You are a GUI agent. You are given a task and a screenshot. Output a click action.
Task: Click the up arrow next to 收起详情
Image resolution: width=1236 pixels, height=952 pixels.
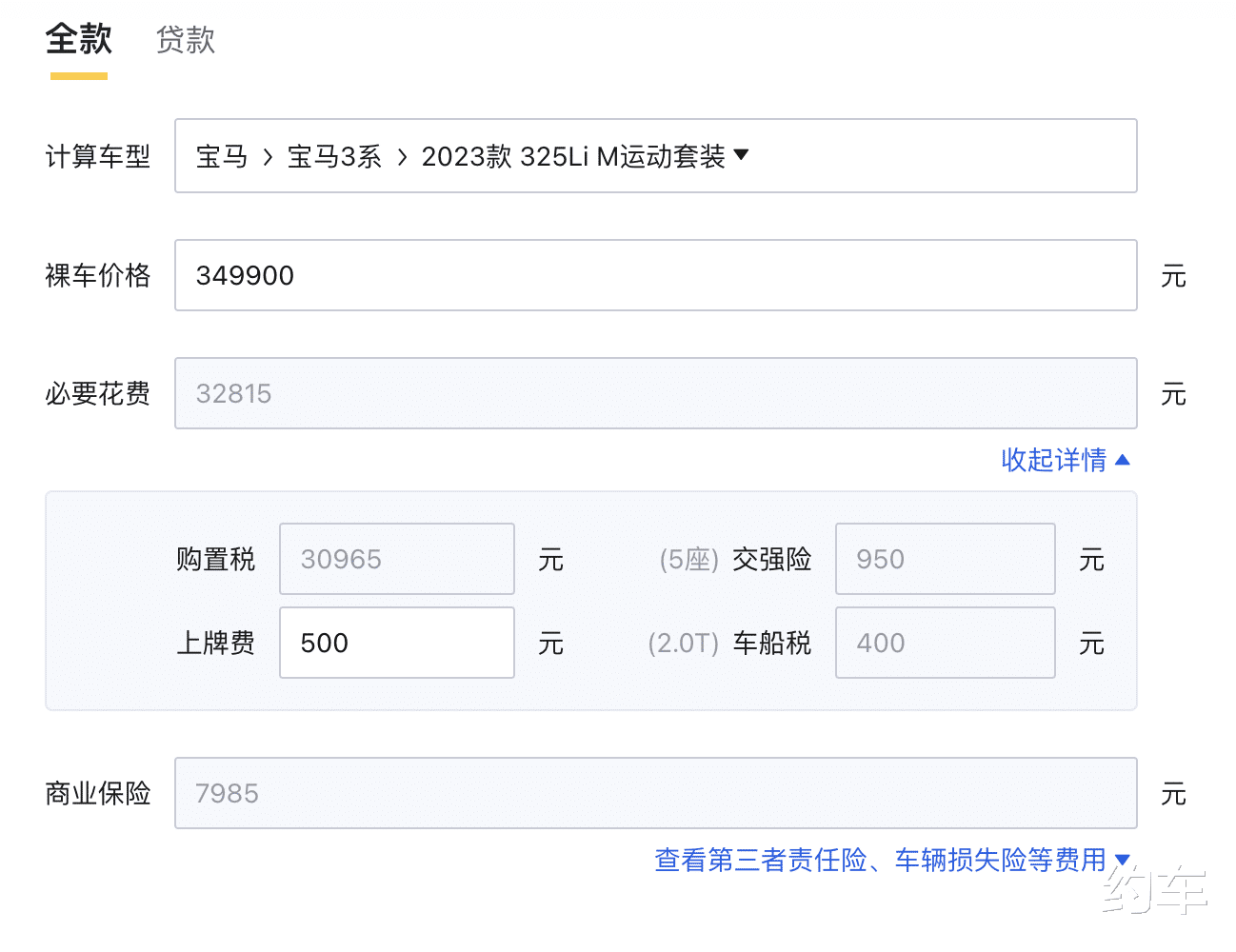[1122, 460]
